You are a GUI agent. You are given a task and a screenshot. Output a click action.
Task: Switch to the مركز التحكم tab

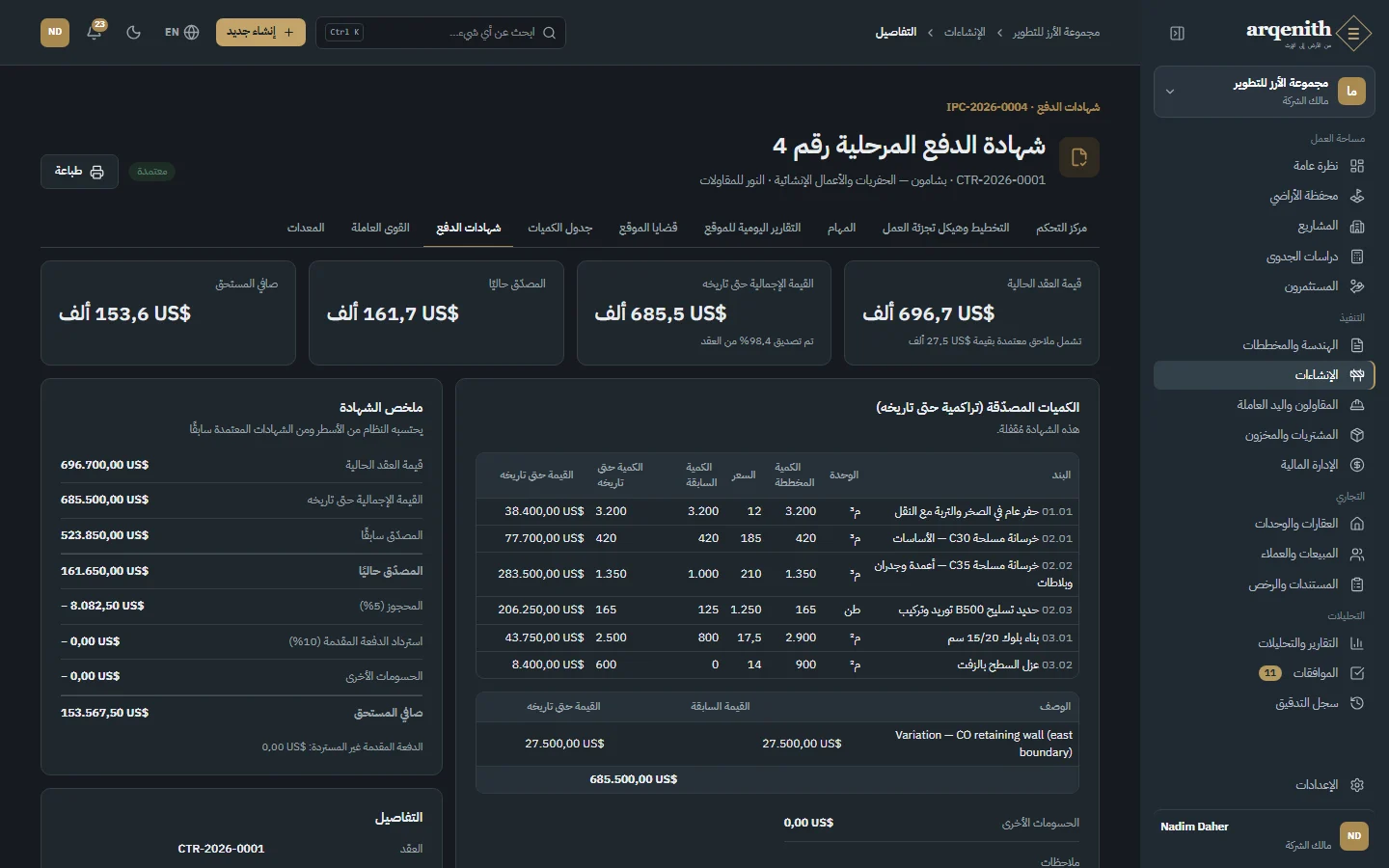[x=1061, y=228]
